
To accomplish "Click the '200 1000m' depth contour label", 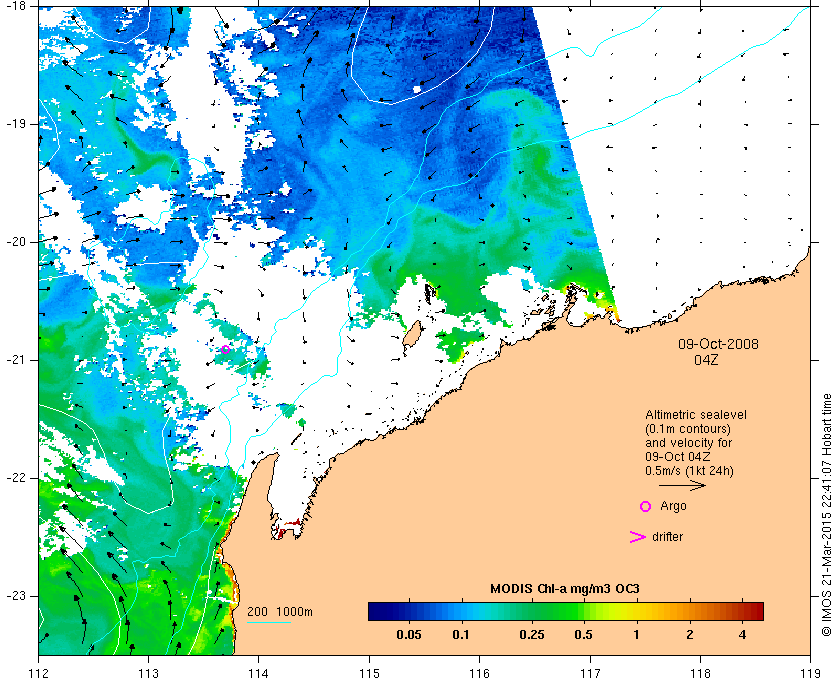I will pyautogui.click(x=280, y=612).
